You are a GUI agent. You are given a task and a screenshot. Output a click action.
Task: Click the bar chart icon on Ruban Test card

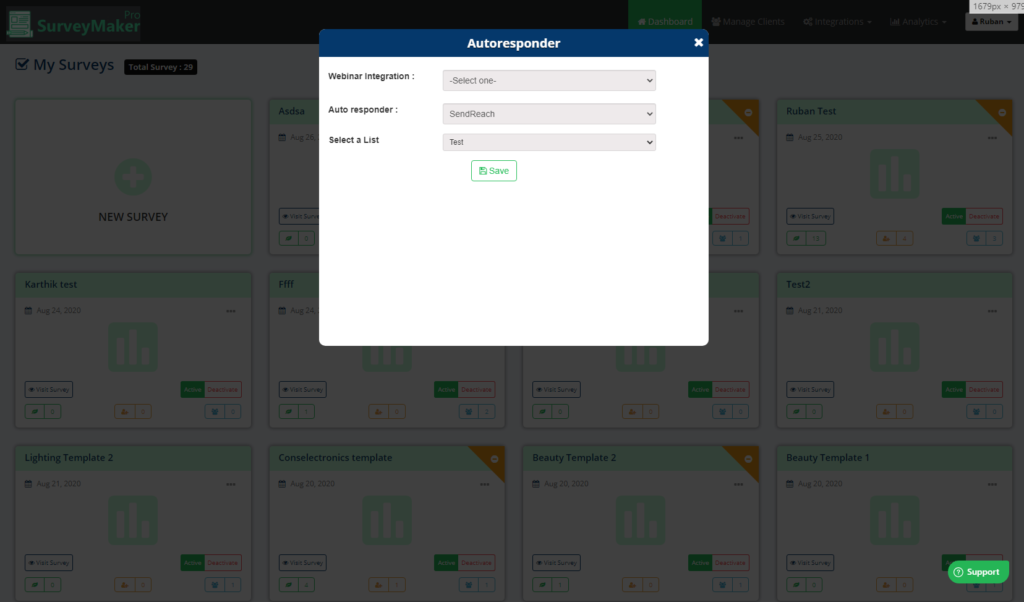pyautogui.click(x=895, y=174)
